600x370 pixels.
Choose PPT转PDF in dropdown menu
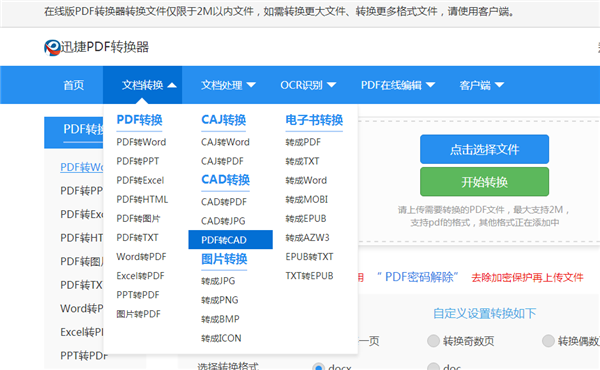138,295
